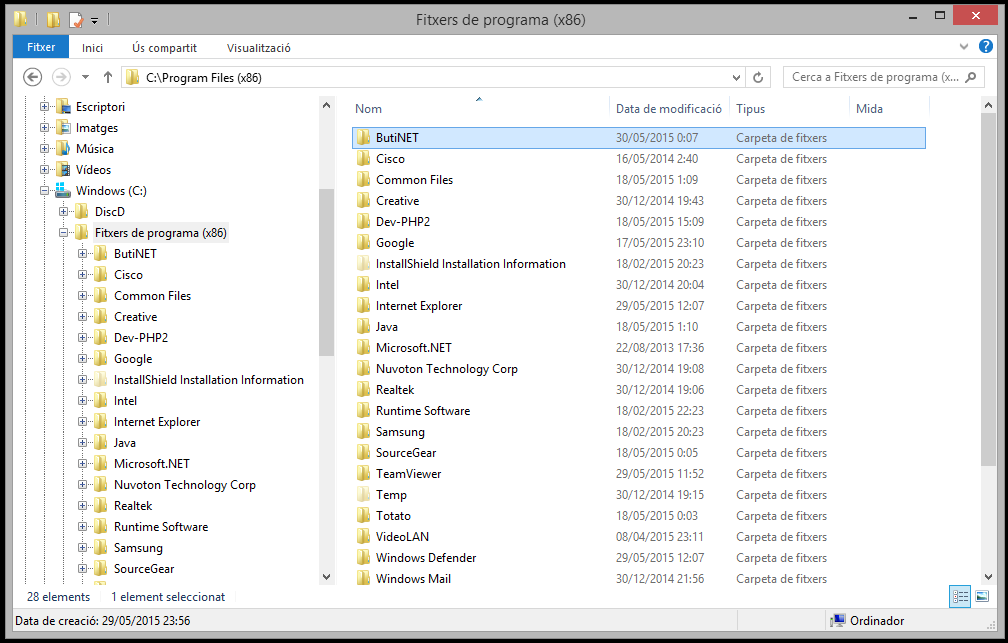Open Explorer help question mark
The width and height of the screenshot is (1008, 643).
coord(986,46)
